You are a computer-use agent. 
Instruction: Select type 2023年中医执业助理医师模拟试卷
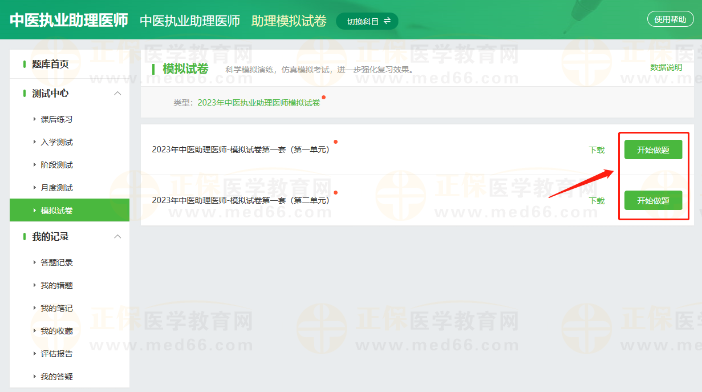(259, 102)
